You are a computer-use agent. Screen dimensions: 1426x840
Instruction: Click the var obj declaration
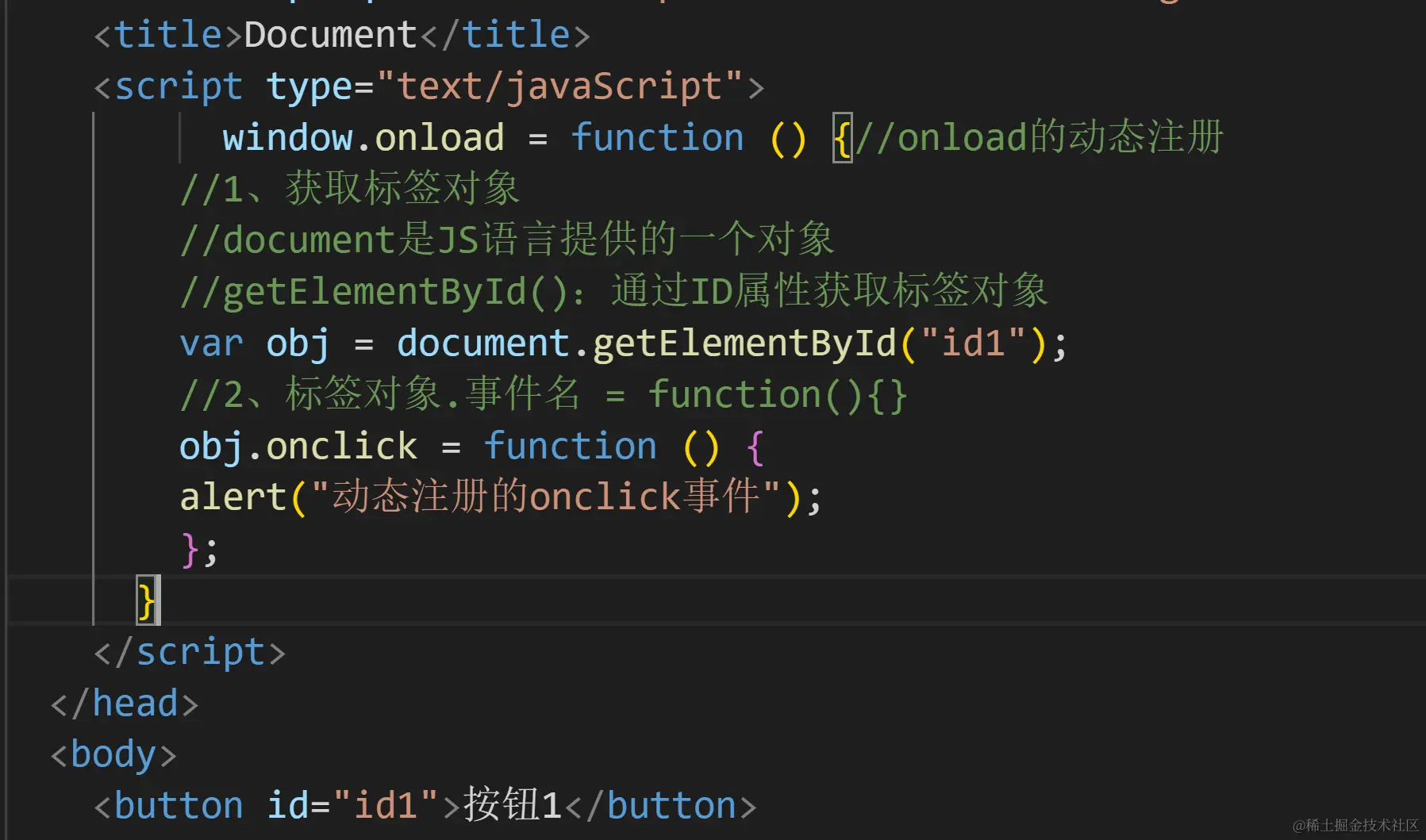click(254, 344)
